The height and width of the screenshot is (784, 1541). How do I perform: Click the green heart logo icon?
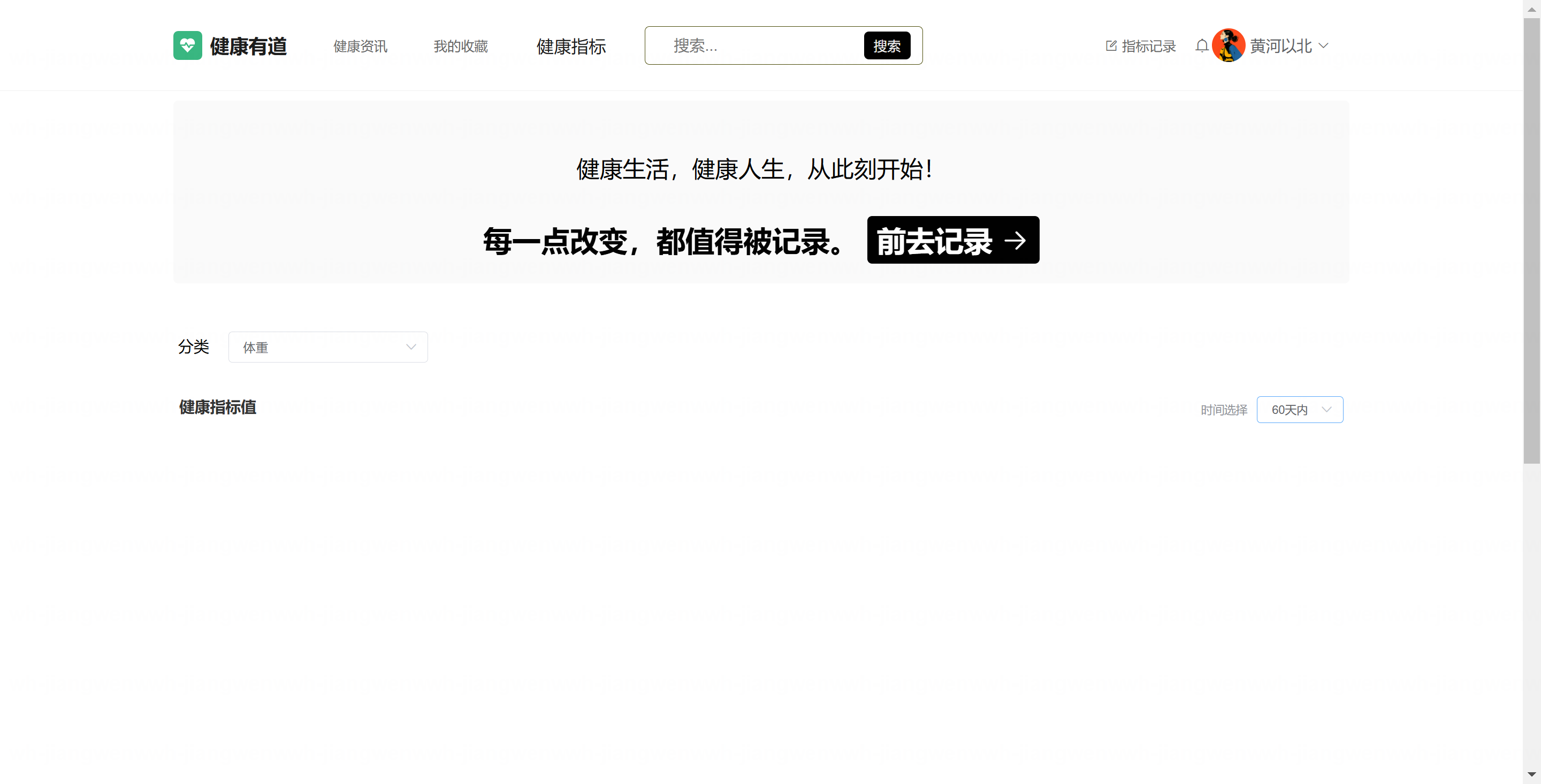point(187,45)
